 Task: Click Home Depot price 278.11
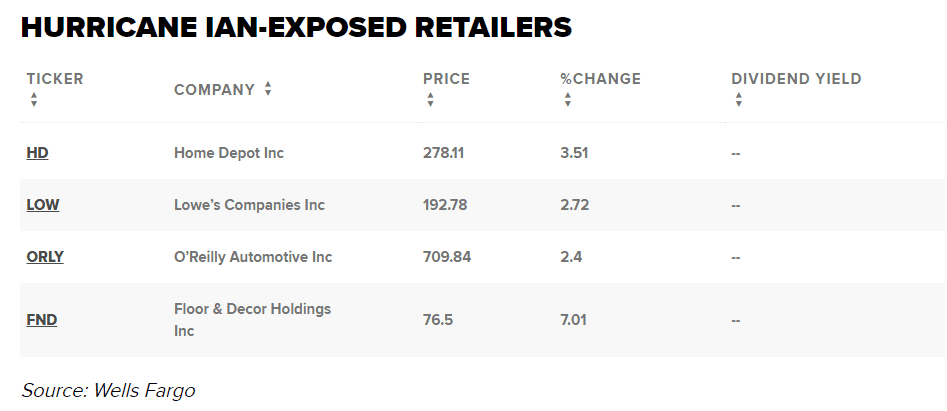point(444,153)
